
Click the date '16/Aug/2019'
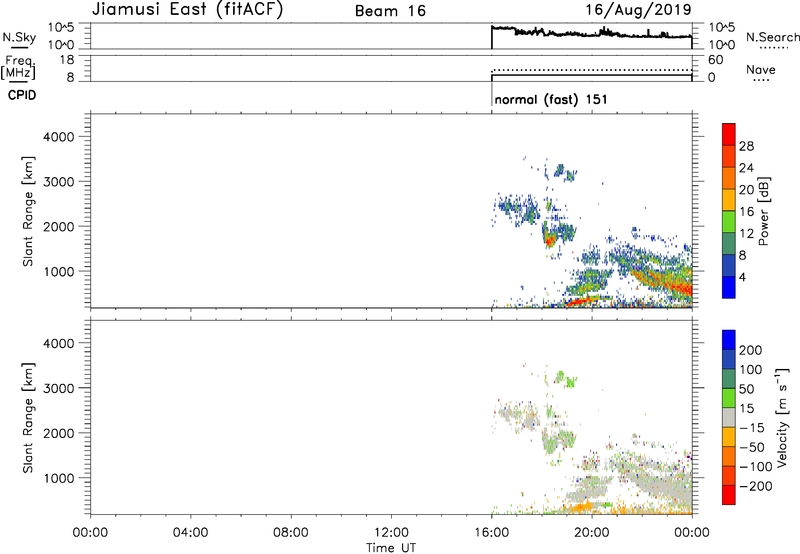pos(638,10)
